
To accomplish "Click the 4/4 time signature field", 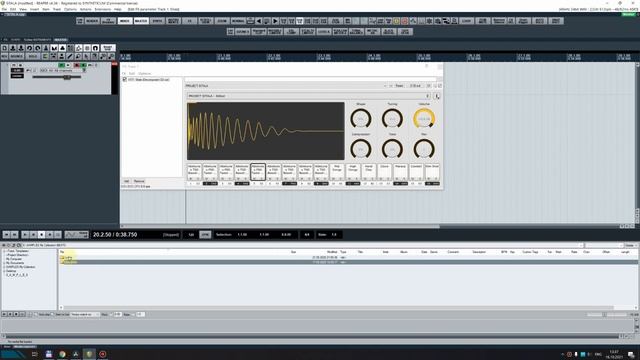I will (x=307, y=235).
